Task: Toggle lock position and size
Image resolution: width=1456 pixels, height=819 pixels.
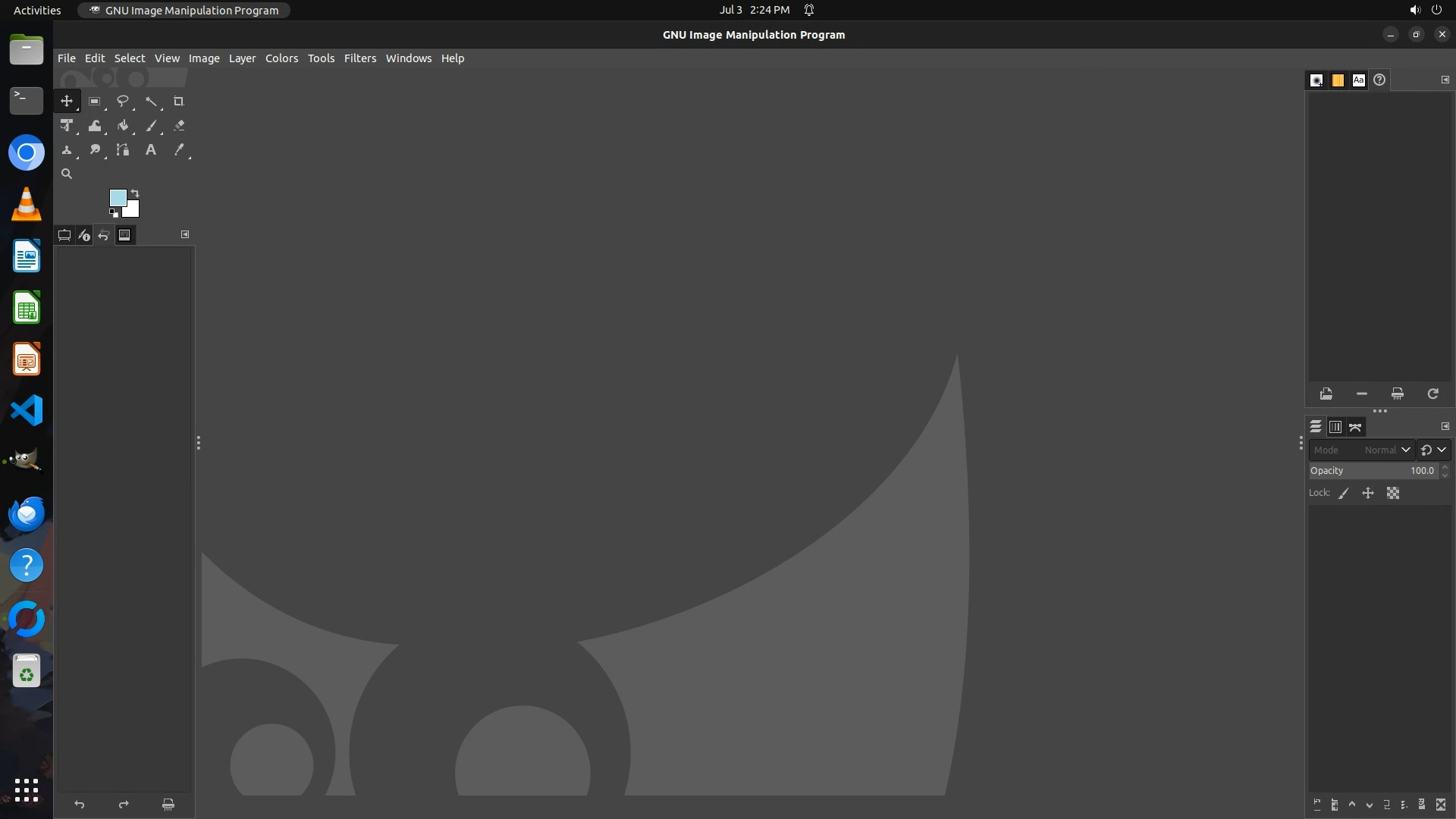Action: pyautogui.click(x=1368, y=494)
